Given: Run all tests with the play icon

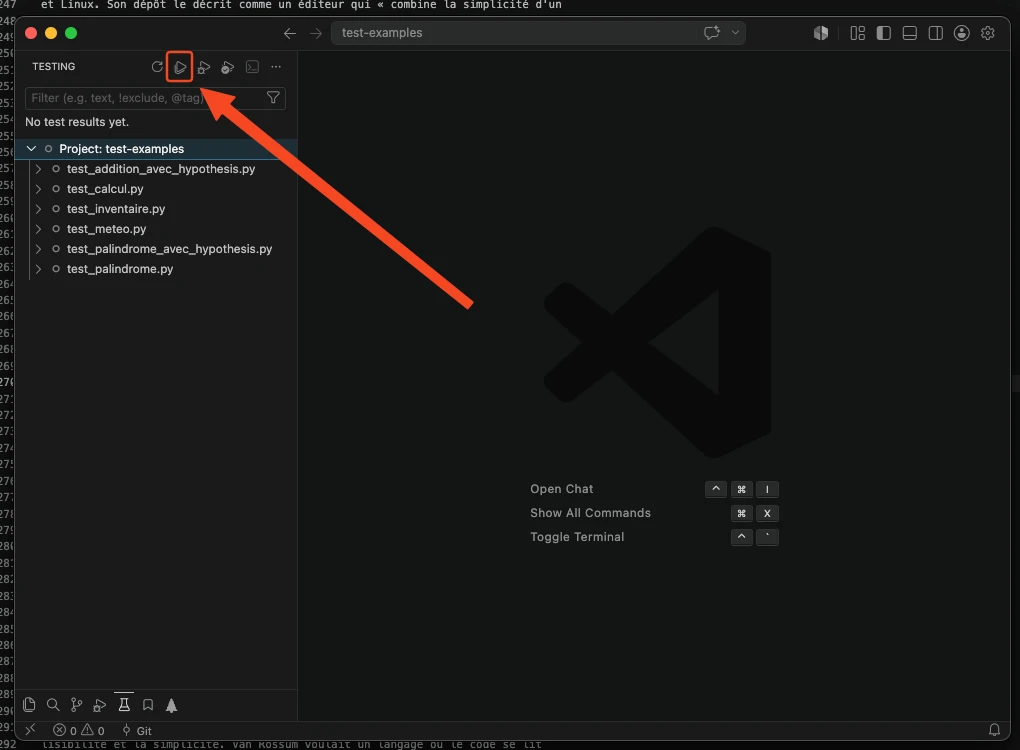Looking at the screenshot, I should 180,67.
